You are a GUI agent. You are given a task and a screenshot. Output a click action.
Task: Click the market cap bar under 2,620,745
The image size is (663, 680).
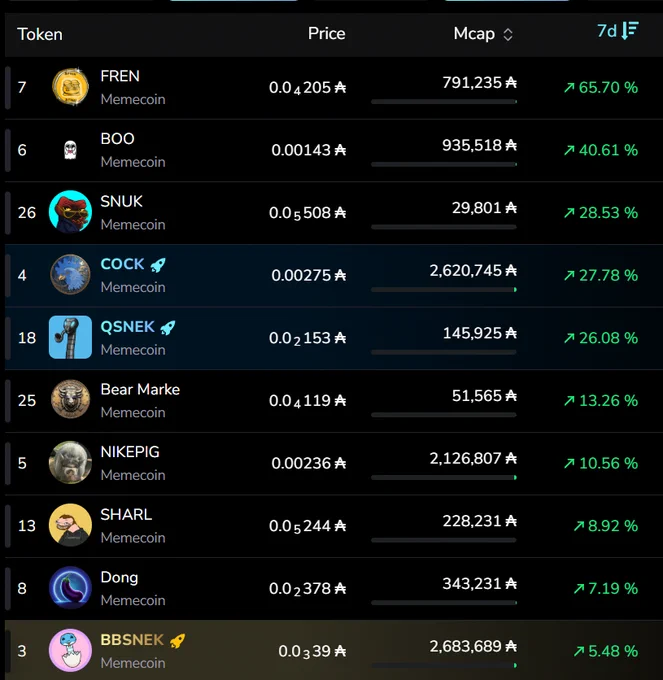tap(444, 289)
